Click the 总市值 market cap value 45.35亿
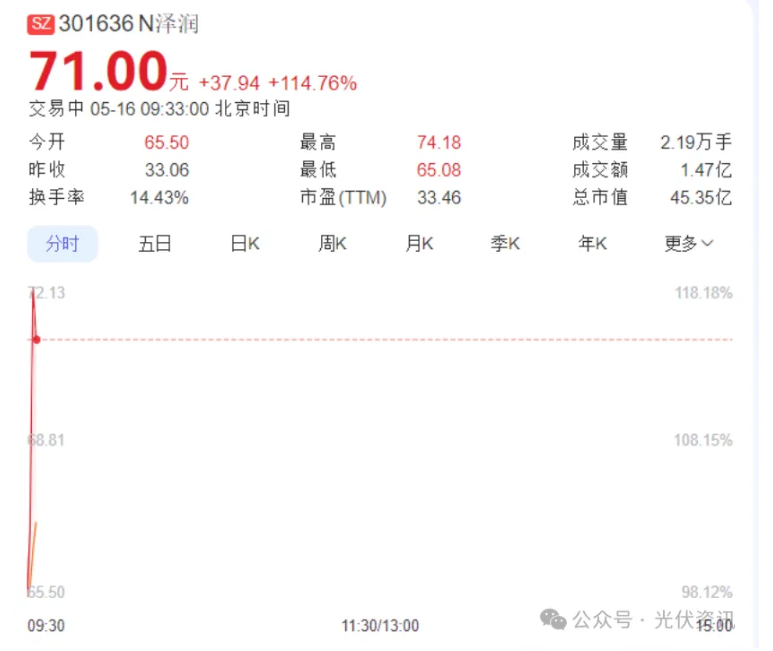Screen dimensions: 773x651 coord(700,198)
